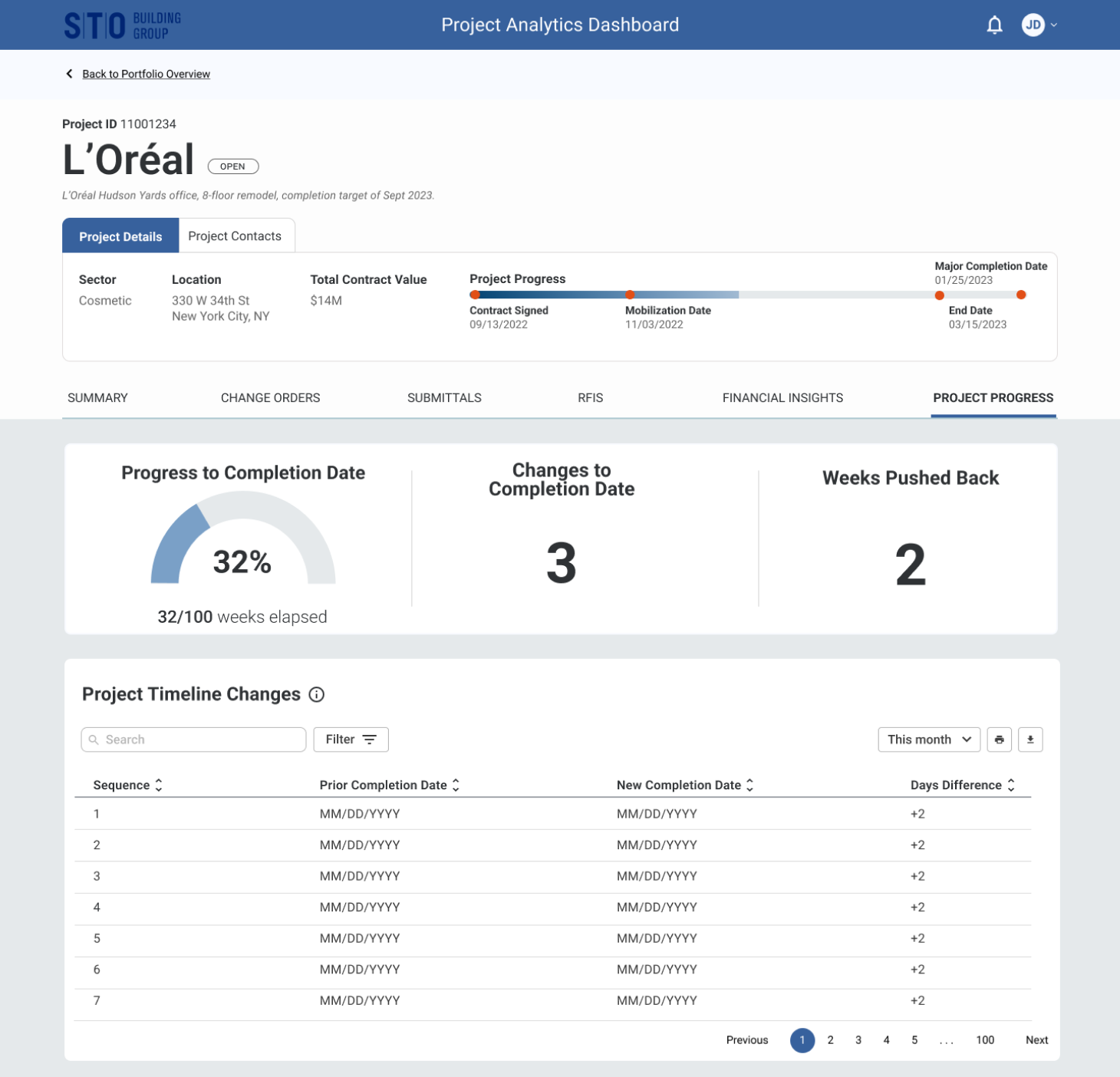
Task: Click Next page link
Action: tap(1037, 1040)
